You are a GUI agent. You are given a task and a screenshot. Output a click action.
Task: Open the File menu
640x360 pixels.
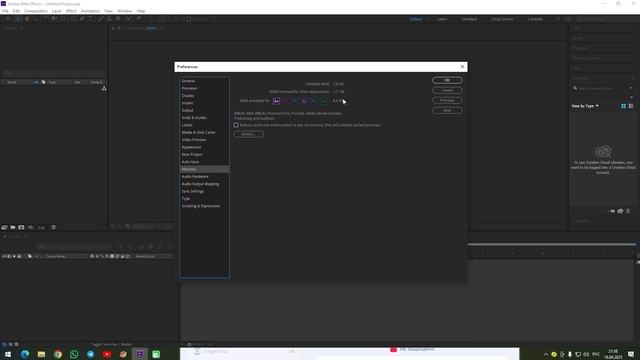(x=5, y=11)
